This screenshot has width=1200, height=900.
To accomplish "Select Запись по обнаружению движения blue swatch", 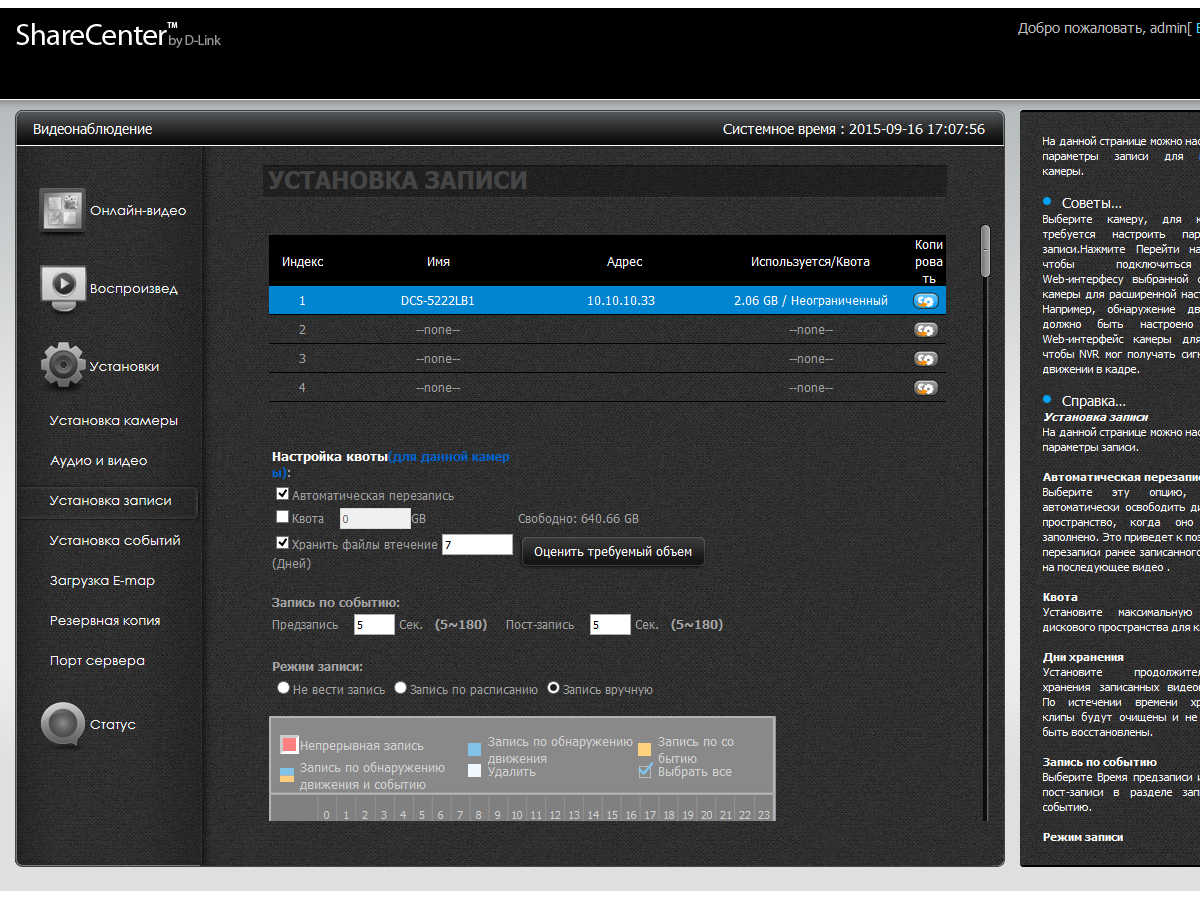I will [475, 749].
